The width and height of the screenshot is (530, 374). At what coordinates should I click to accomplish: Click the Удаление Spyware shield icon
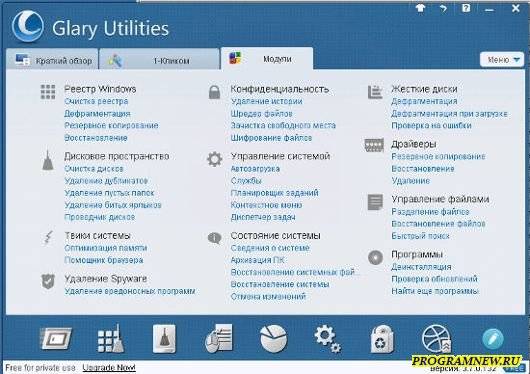click(x=48, y=281)
